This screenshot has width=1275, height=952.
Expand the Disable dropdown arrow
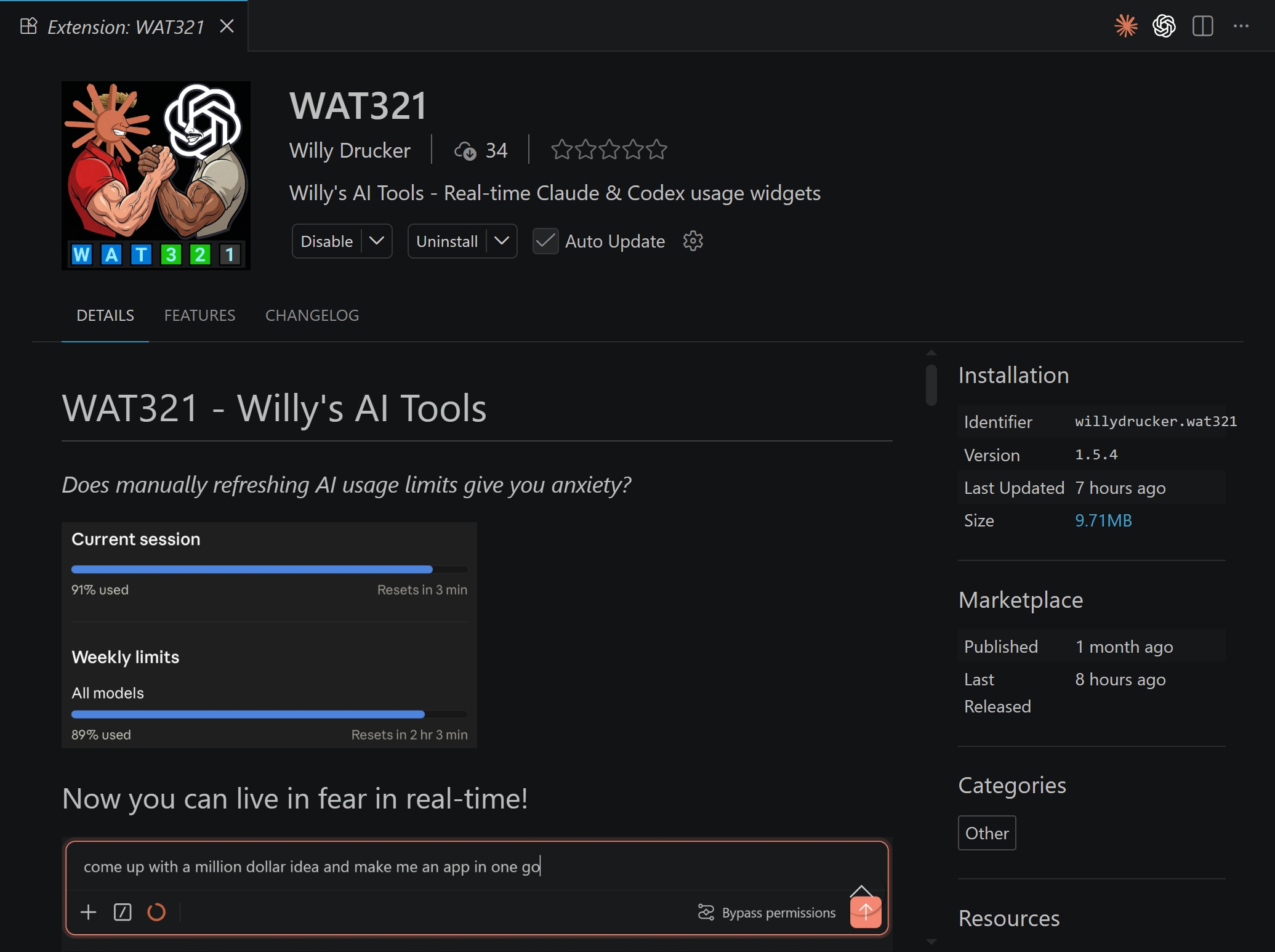pos(377,241)
